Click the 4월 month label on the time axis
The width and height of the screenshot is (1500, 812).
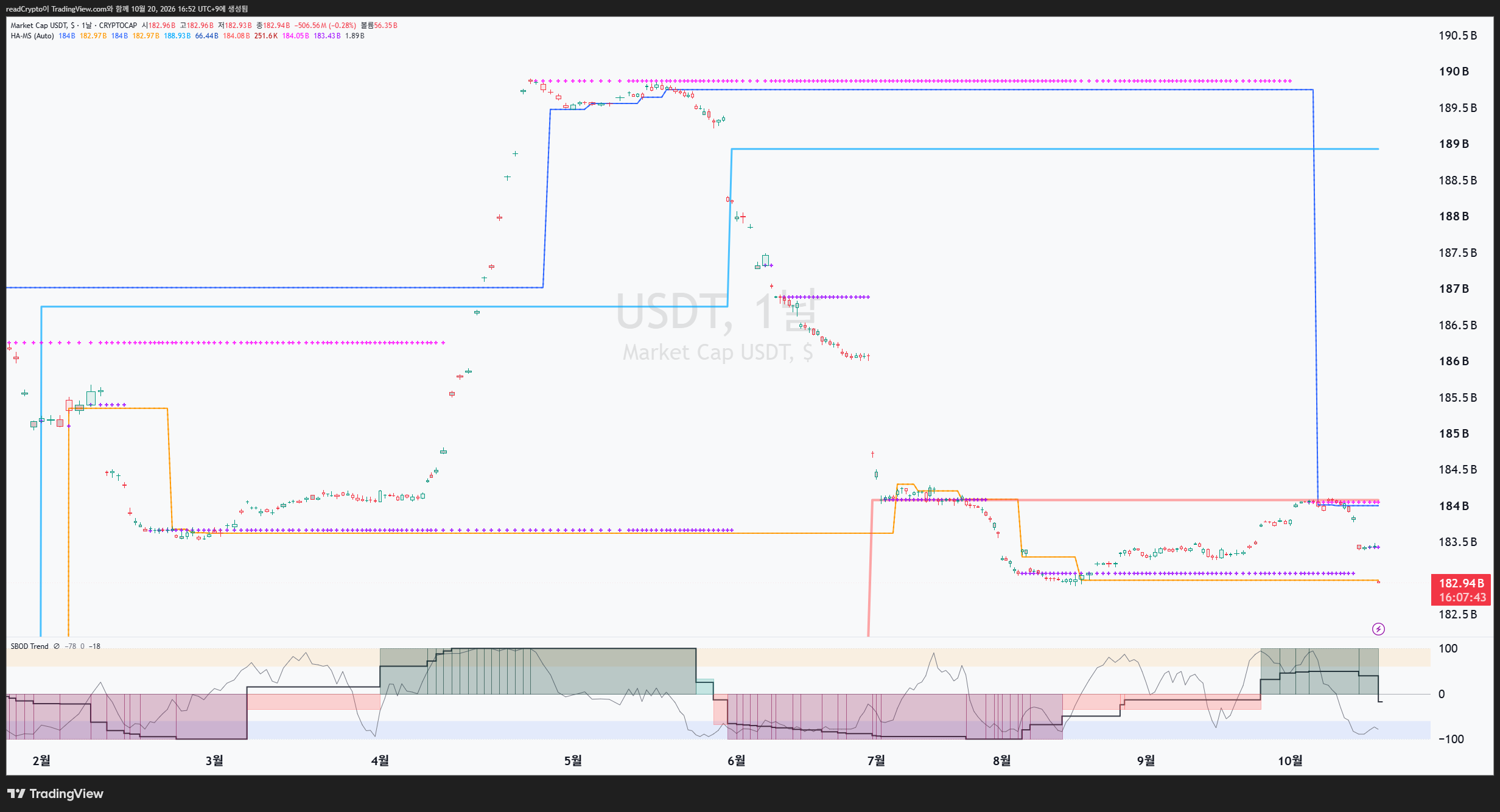(380, 760)
